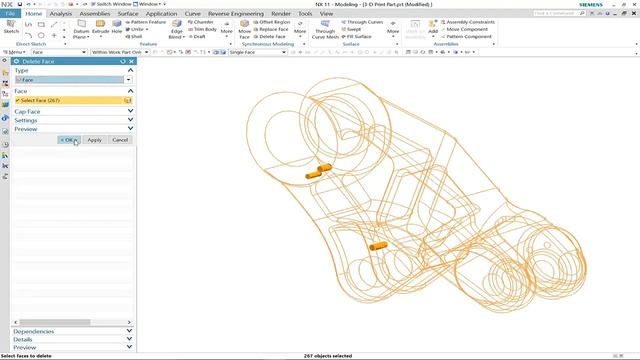Open the Tools tab

305,13
